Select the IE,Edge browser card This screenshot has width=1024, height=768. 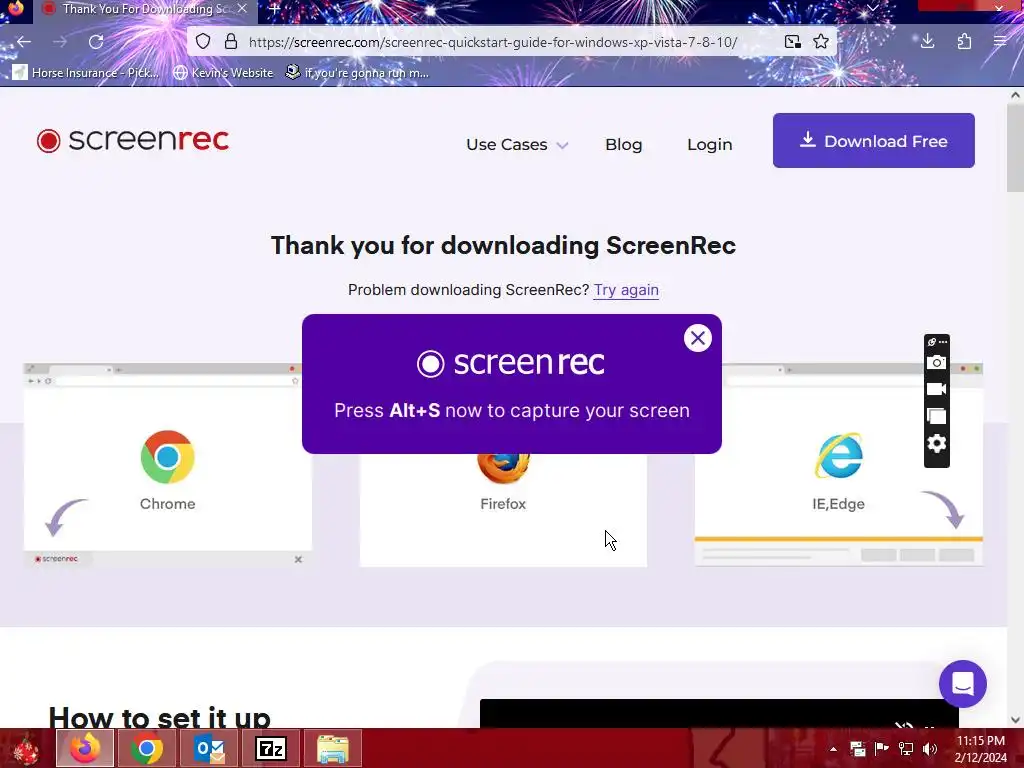tap(839, 465)
